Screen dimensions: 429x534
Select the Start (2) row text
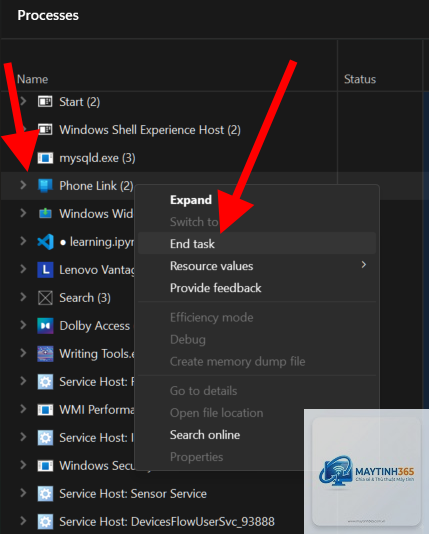pos(80,101)
